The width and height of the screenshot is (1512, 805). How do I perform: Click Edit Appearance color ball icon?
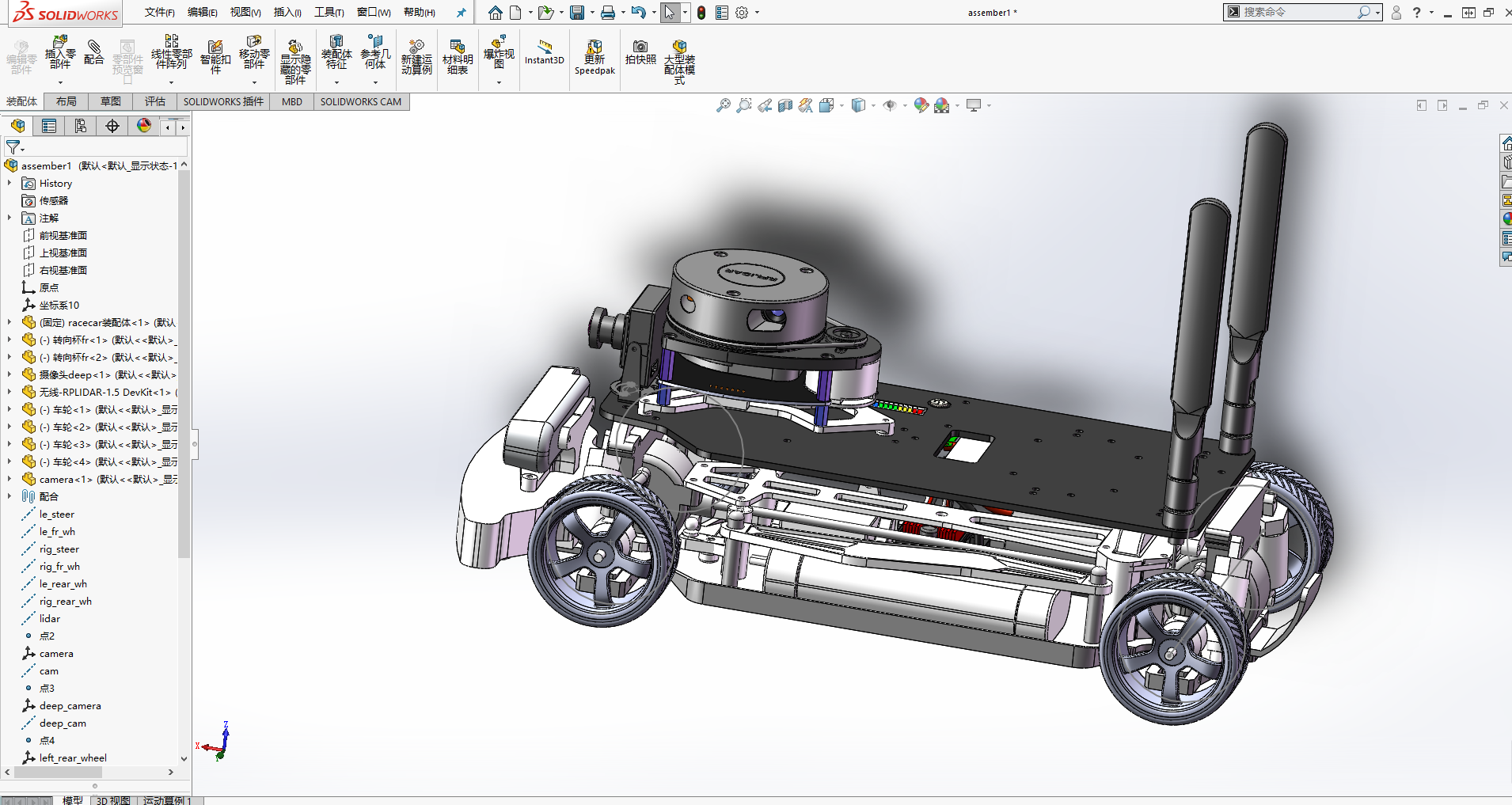[x=921, y=105]
